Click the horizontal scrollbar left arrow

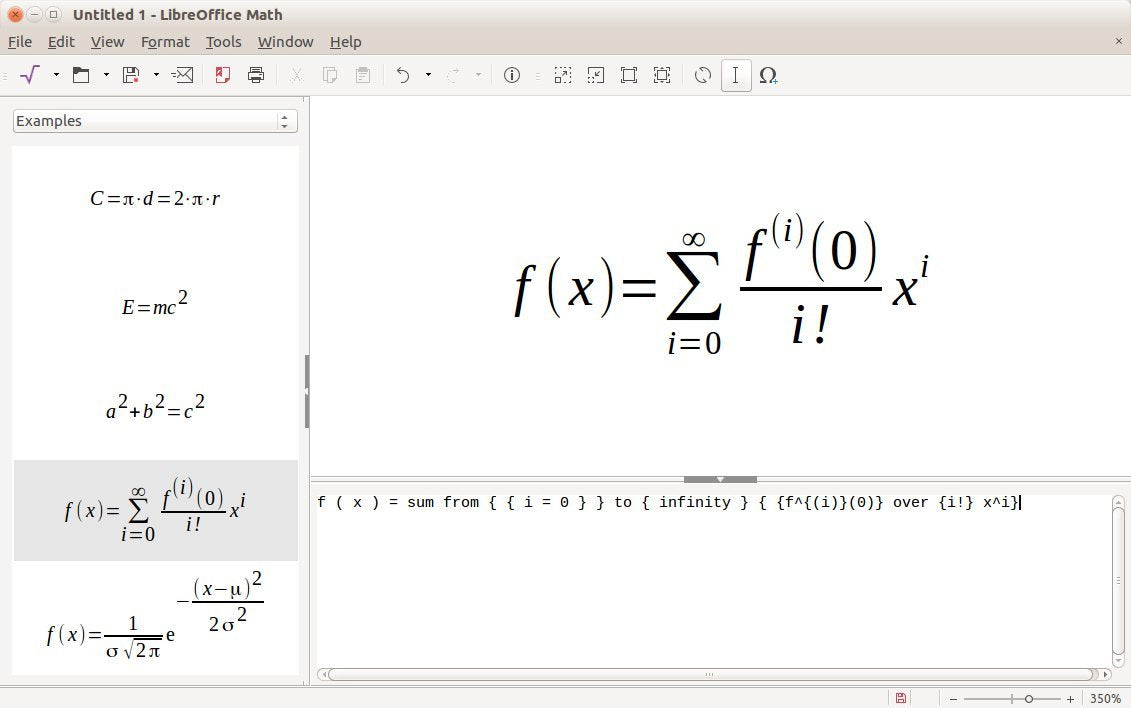323,675
